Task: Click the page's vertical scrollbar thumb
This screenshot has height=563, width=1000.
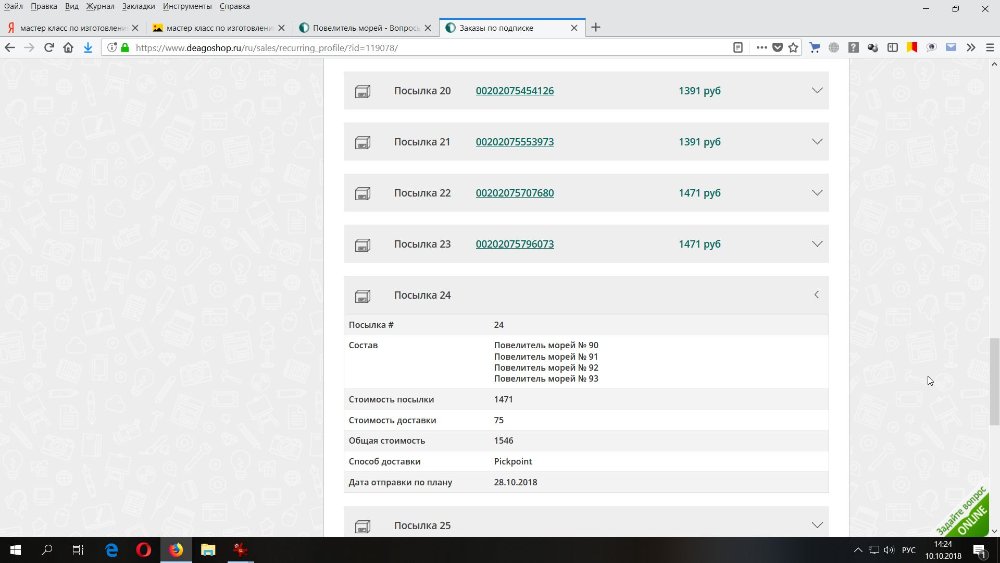Action: tap(993, 381)
